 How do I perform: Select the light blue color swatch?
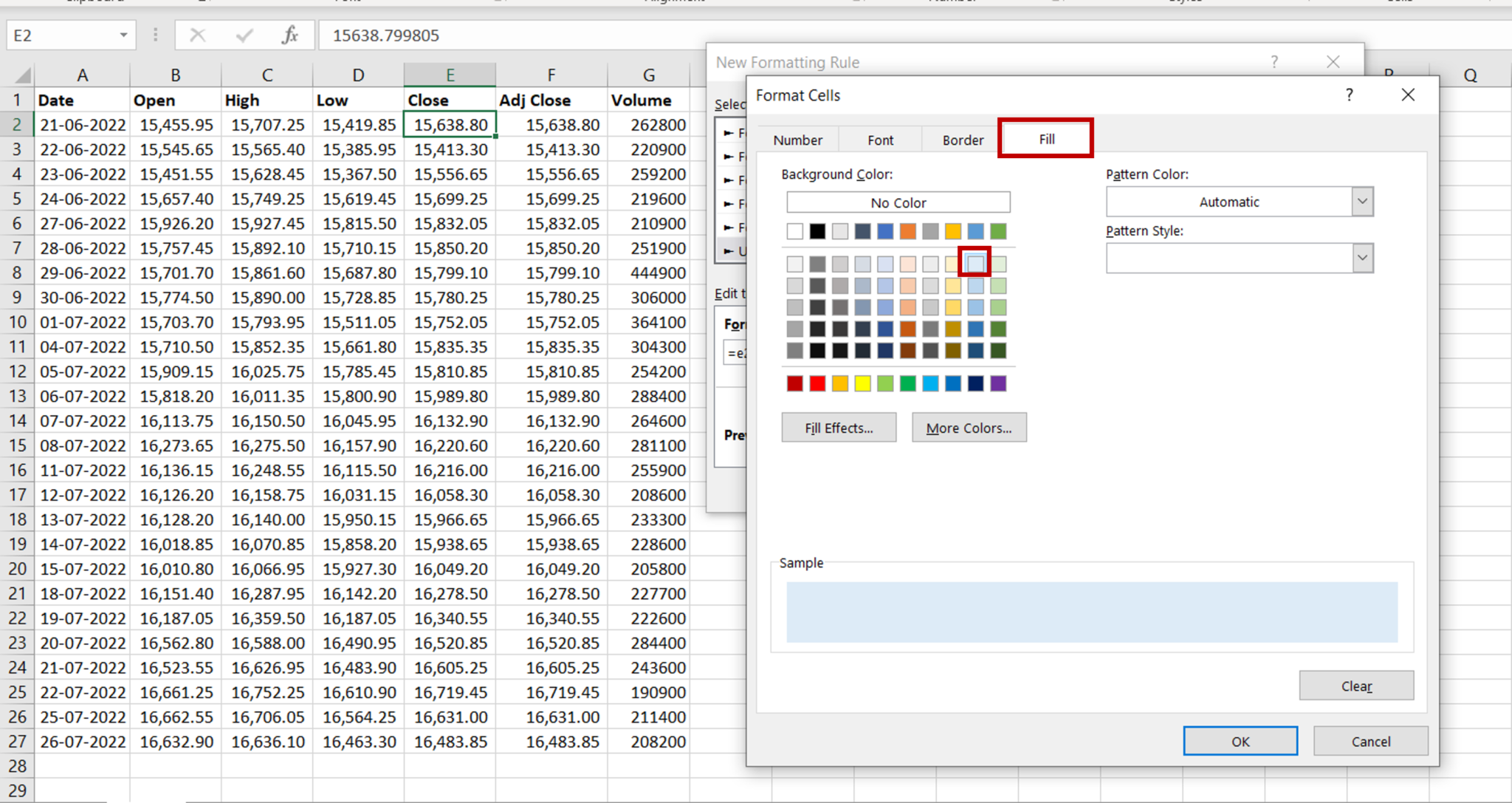coord(974,262)
